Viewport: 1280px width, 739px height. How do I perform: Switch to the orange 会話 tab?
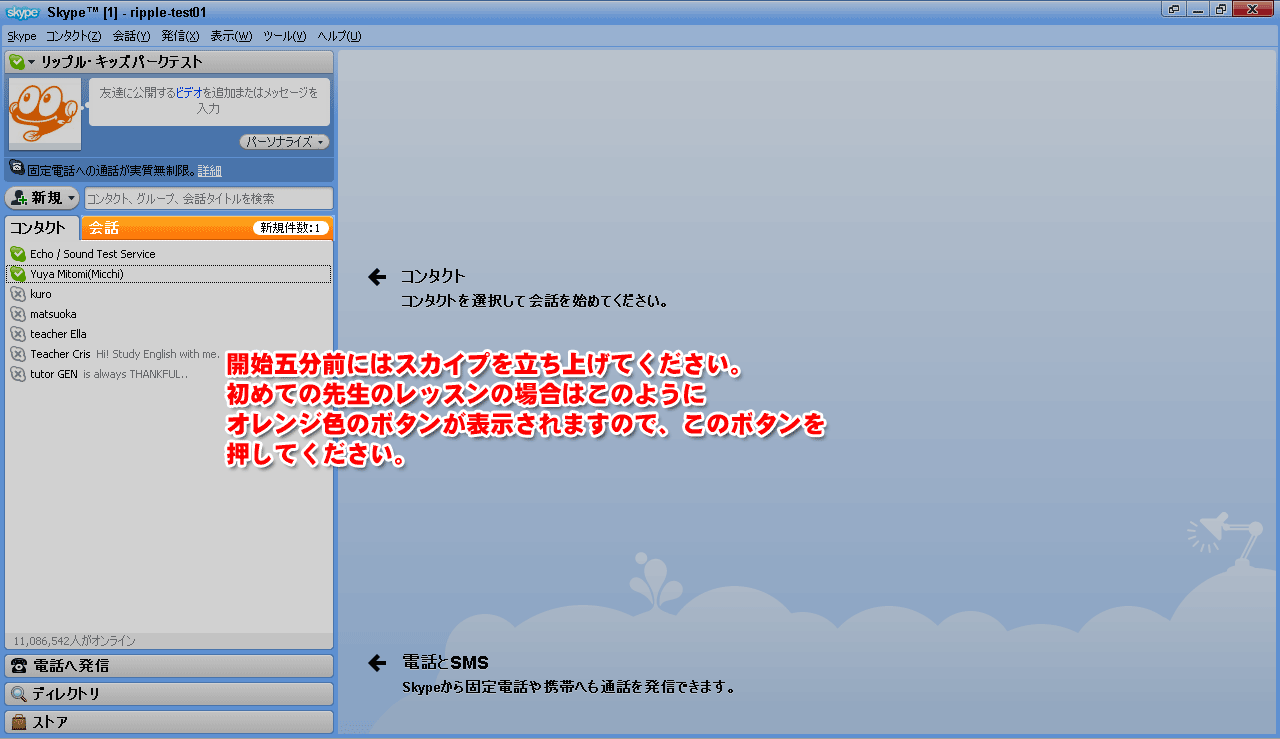(x=206, y=228)
